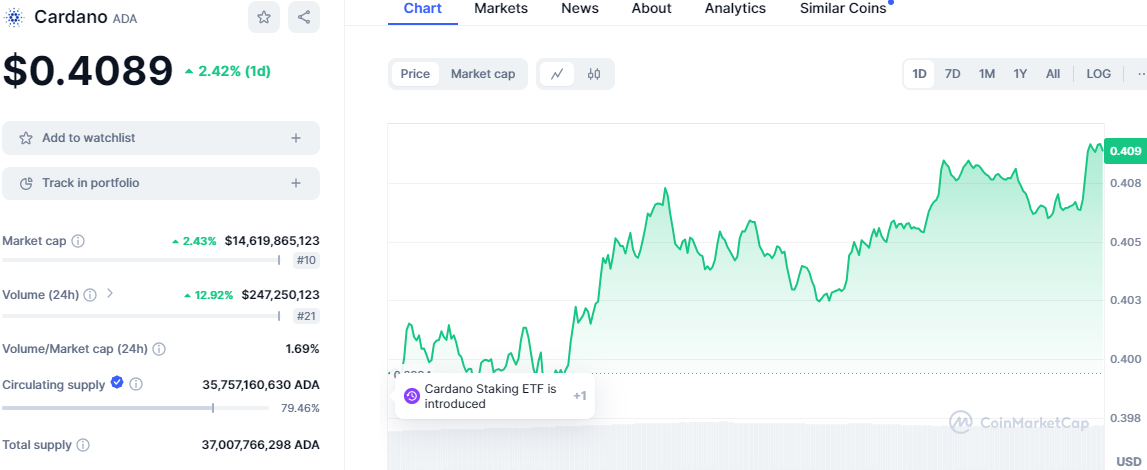Screen dimensions: 1147x470
Task: Click the share icon next to Cardano
Action: click(x=304, y=17)
